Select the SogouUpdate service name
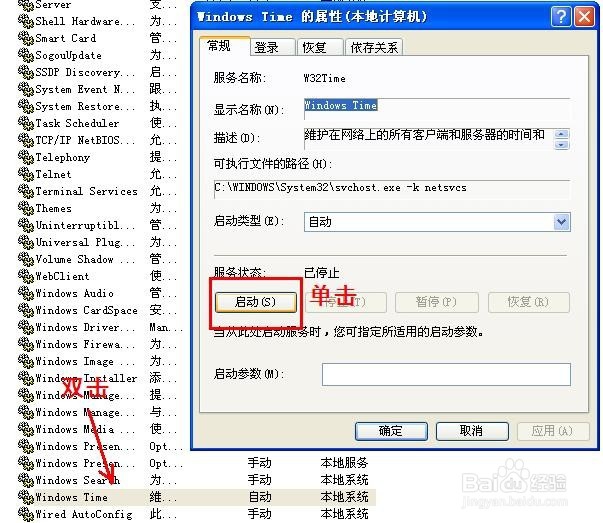This screenshot has width=603, height=523. tap(68, 55)
